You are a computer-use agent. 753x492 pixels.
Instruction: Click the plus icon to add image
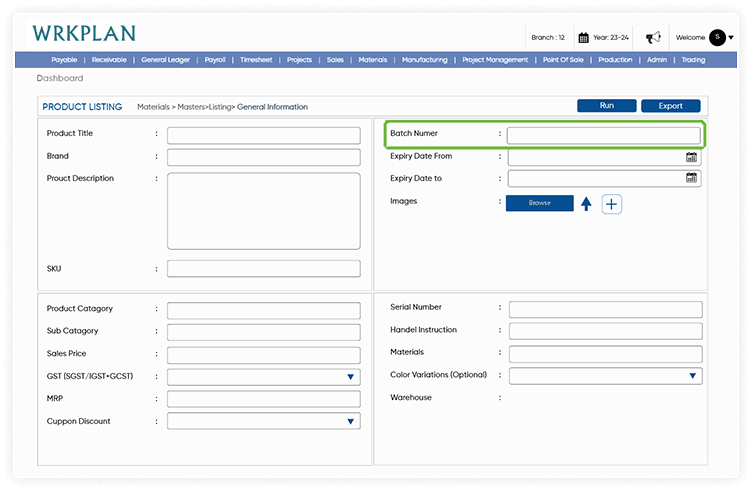point(612,204)
